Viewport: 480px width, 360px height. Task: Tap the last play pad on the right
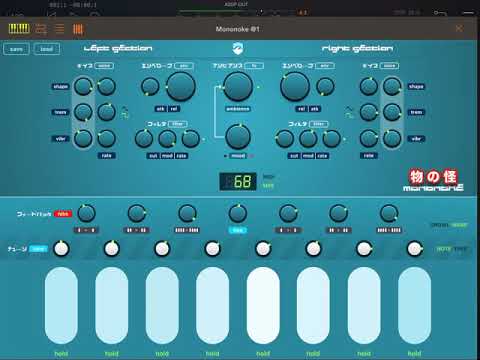[x=414, y=306]
